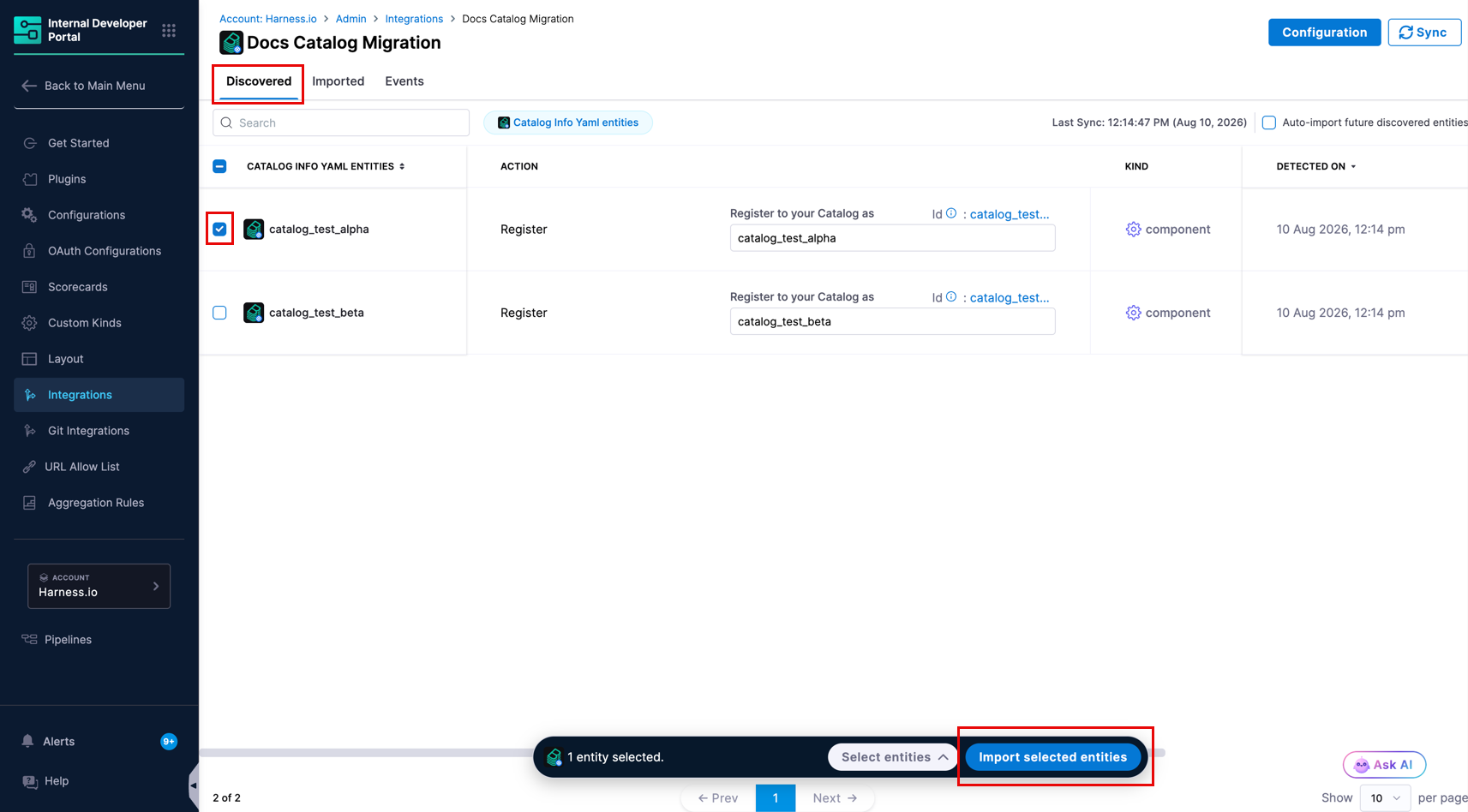1468x812 pixels.
Task: Click the catalog_test_alpha entity name
Action: tap(319, 229)
